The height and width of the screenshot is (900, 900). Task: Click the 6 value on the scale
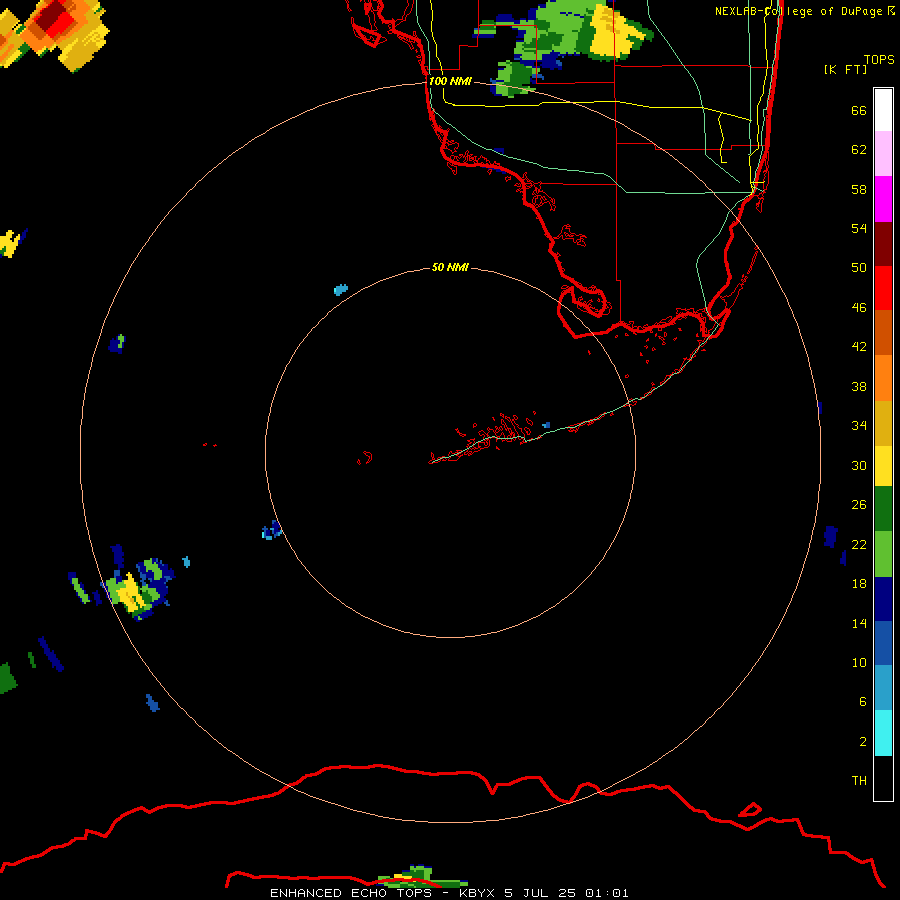click(862, 701)
